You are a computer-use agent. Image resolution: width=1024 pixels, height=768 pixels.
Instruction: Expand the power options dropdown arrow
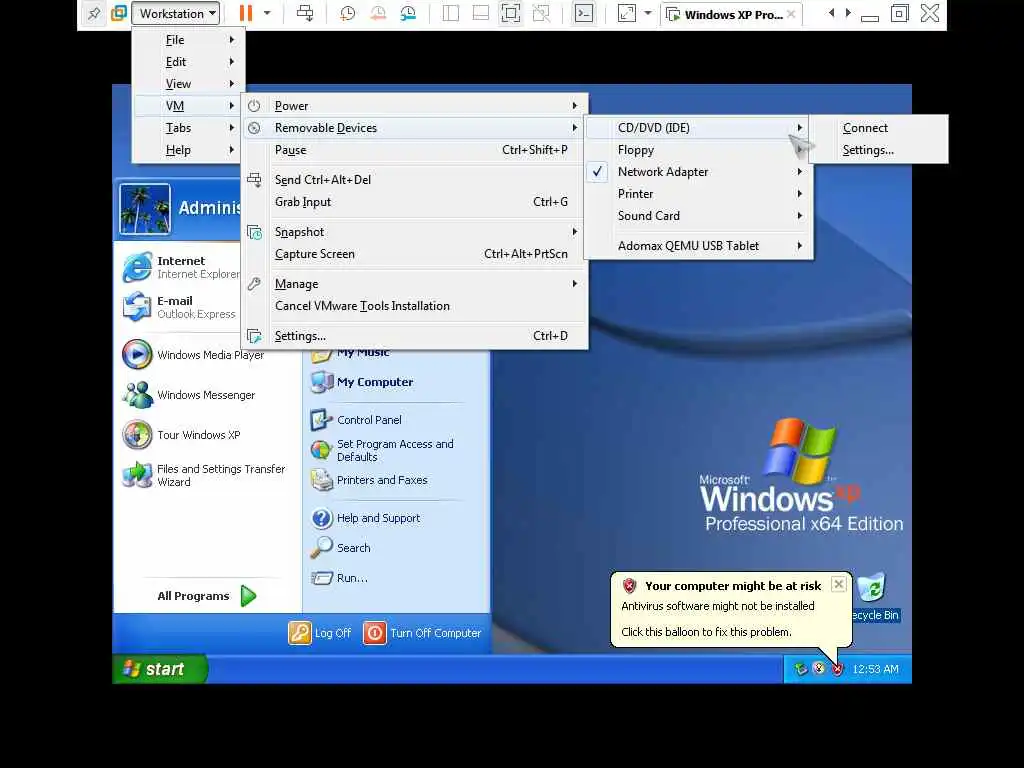coord(267,13)
